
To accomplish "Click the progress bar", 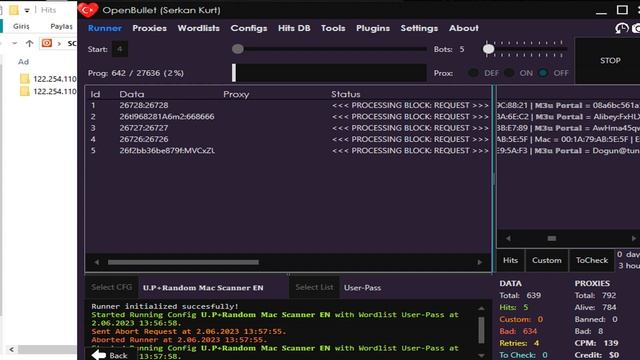I will click(x=329, y=73).
